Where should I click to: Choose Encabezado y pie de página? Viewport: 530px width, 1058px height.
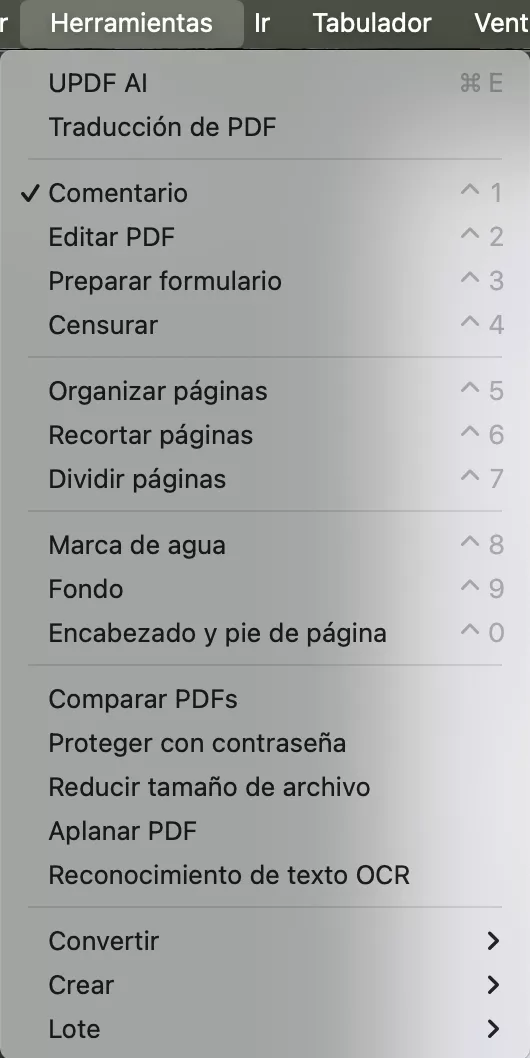pos(265,633)
